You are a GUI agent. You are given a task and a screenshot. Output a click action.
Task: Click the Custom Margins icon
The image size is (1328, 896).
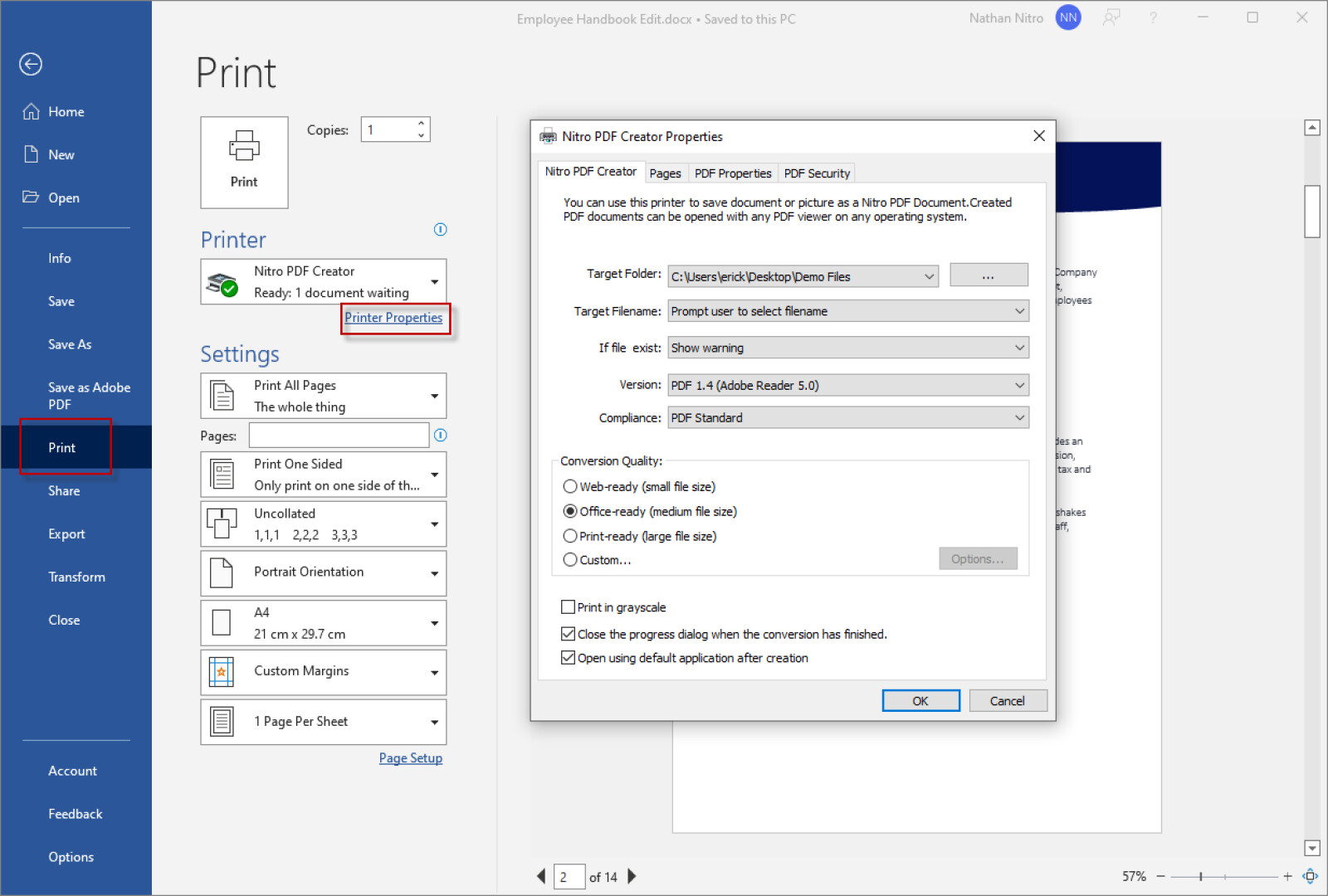[x=222, y=672]
